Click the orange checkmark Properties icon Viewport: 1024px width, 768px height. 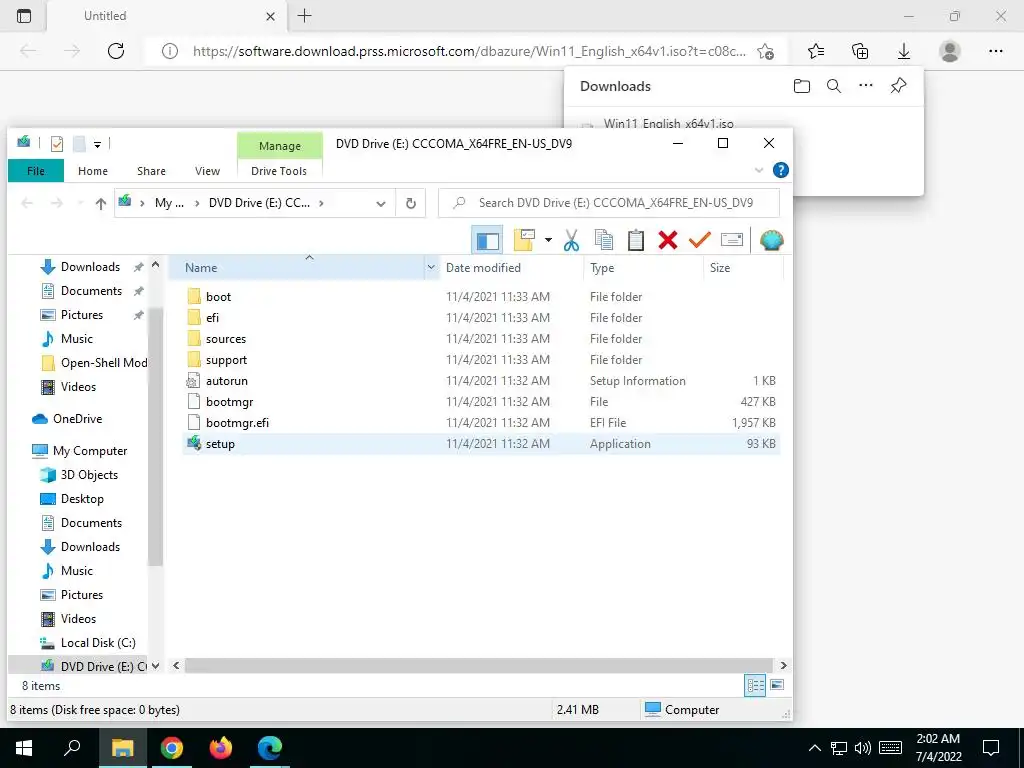699,240
